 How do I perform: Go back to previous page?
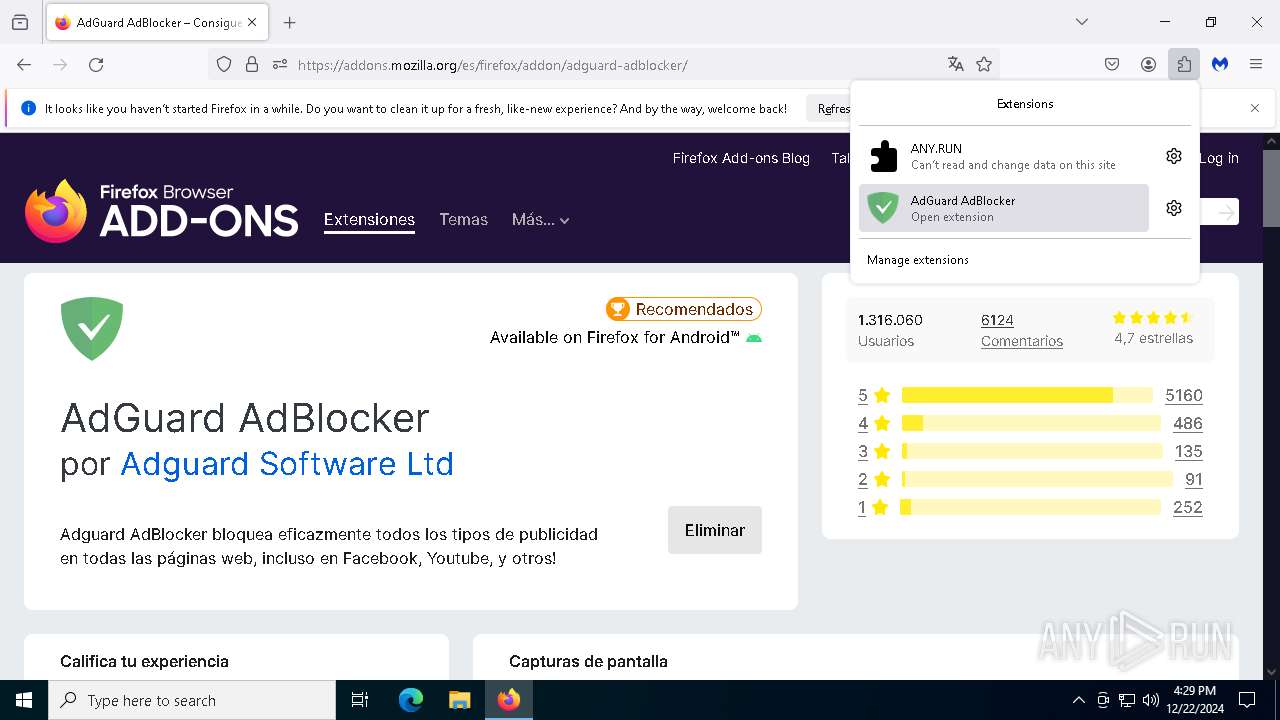(24, 64)
